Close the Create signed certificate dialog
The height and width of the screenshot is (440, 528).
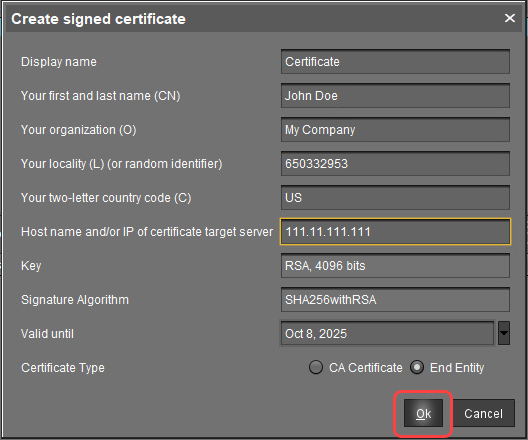509,18
